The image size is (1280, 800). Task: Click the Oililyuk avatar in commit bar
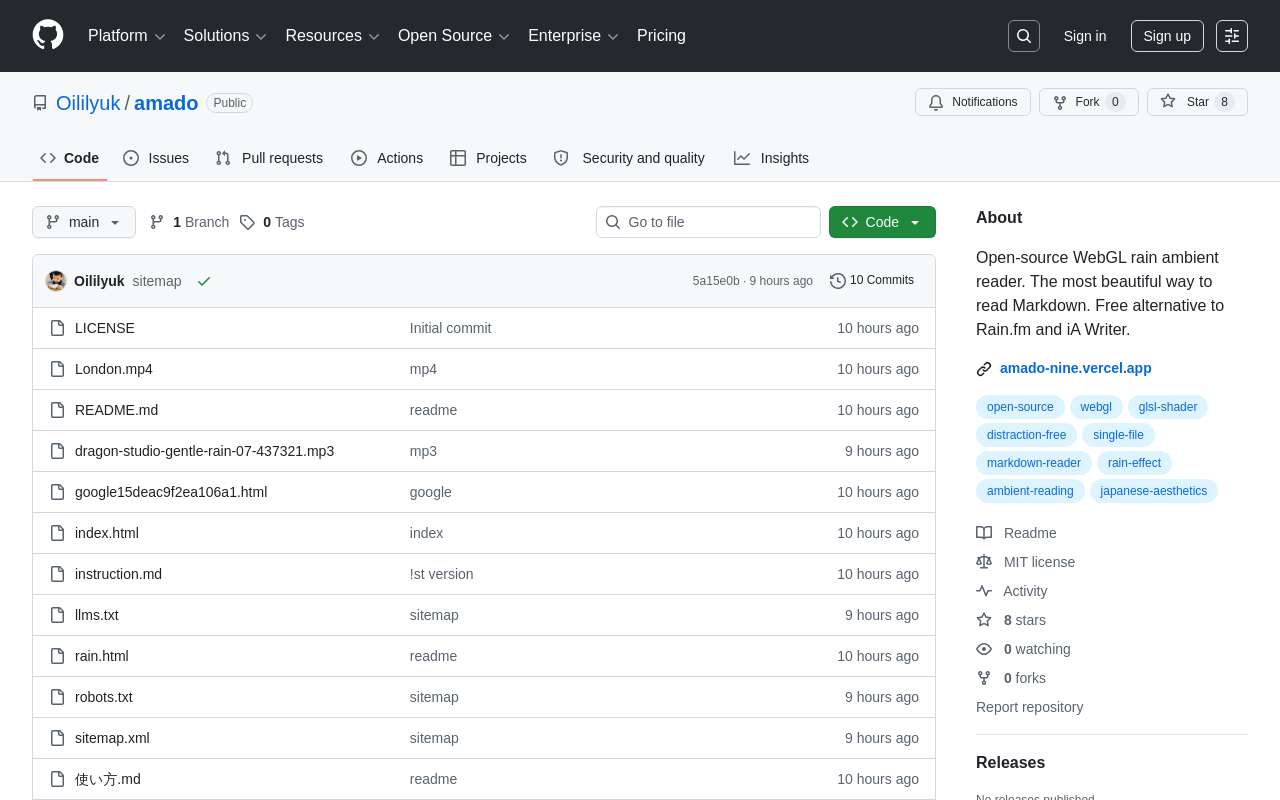[x=56, y=281]
